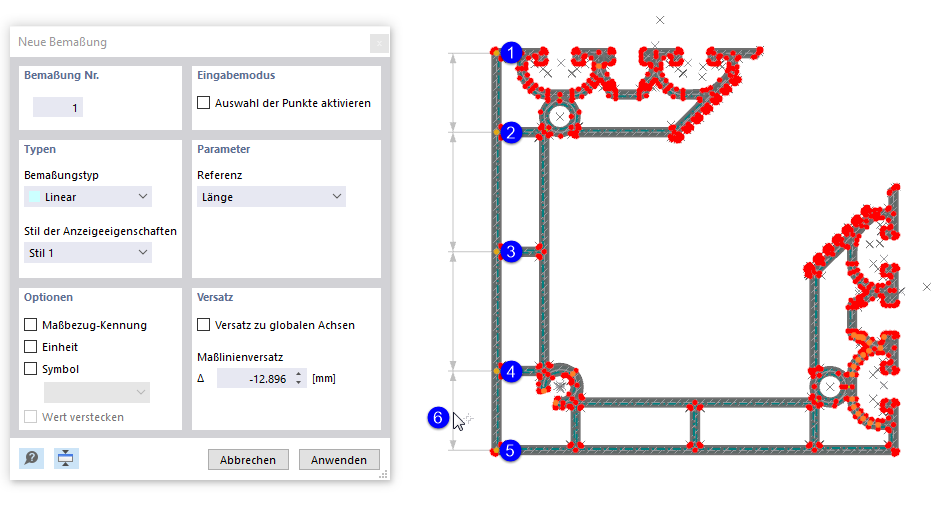Screen dimensions: 933x512
Task: Click the Anwenden button
Action: 339,460
